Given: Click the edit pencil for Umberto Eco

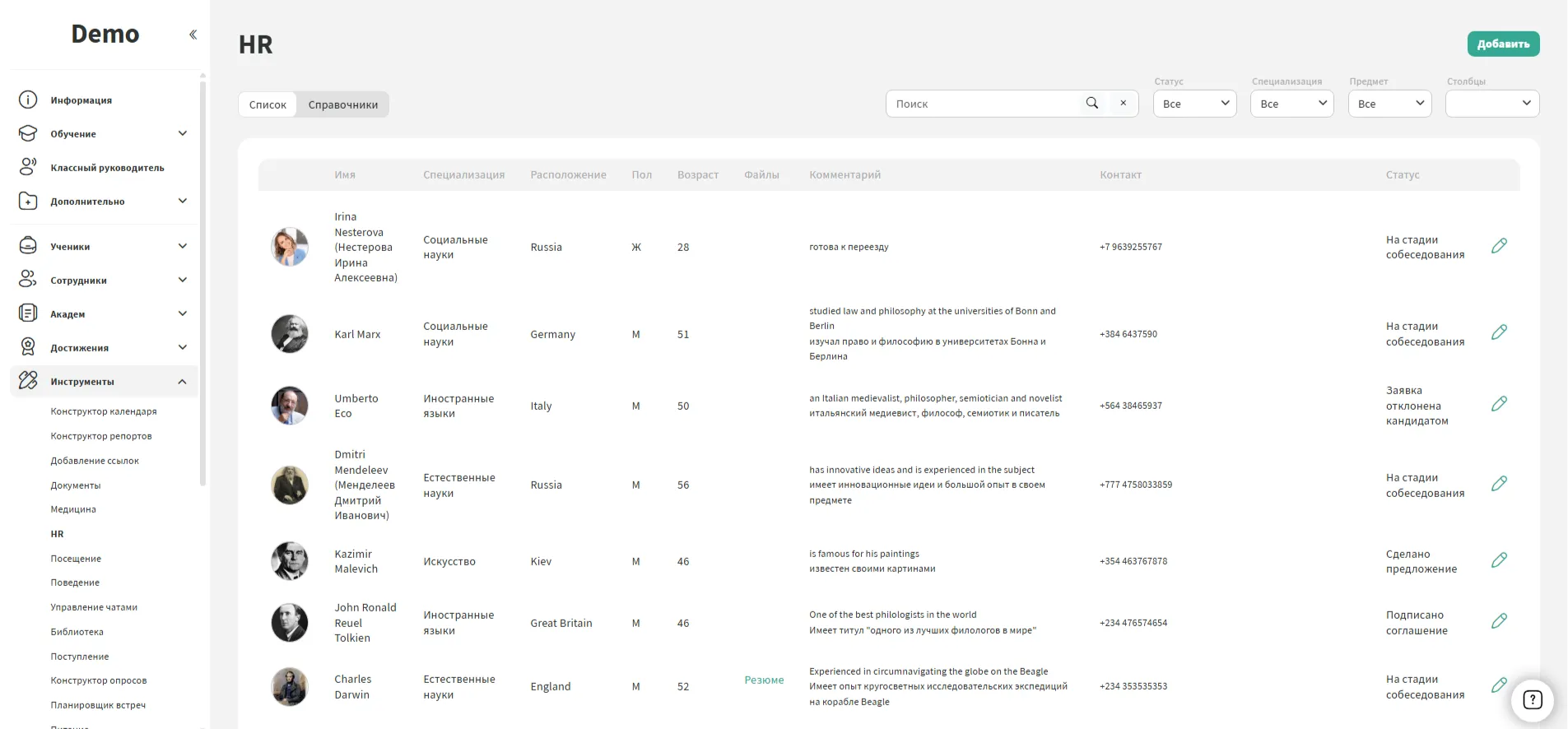Looking at the screenshot, I should pyautogui.click(x=1499, y=404).
